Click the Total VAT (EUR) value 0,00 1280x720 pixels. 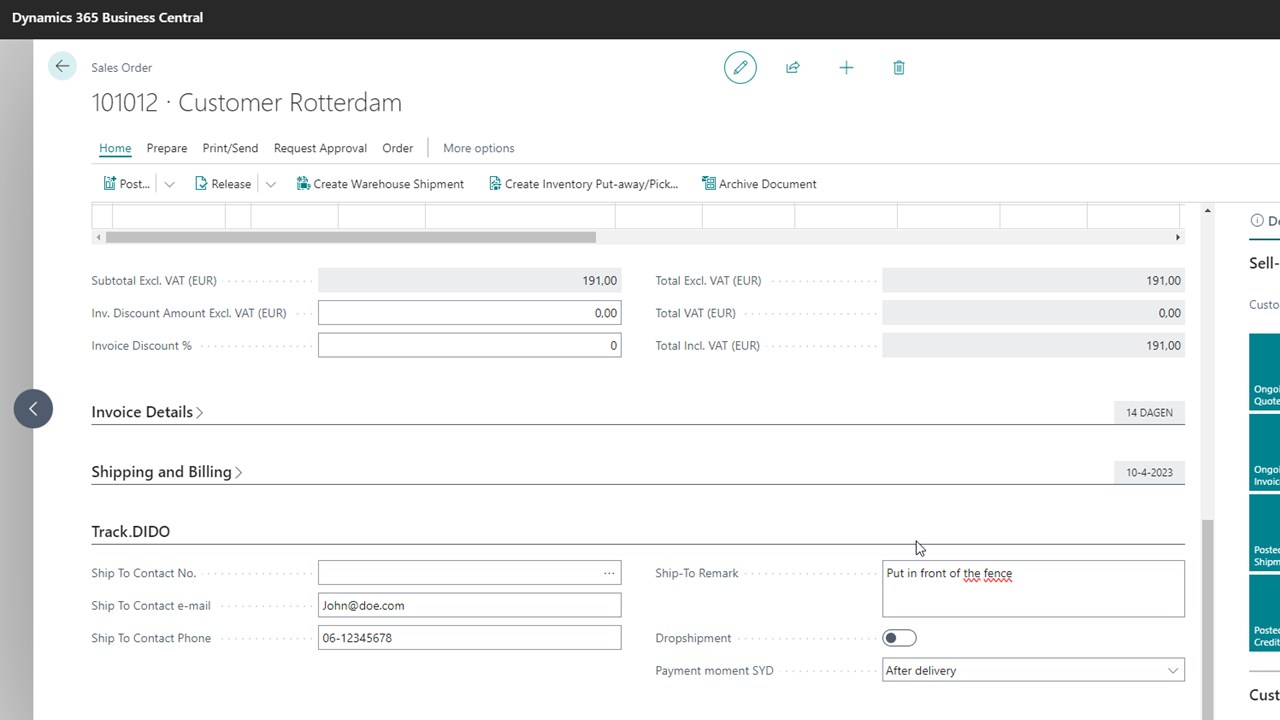coord(1033,313)
